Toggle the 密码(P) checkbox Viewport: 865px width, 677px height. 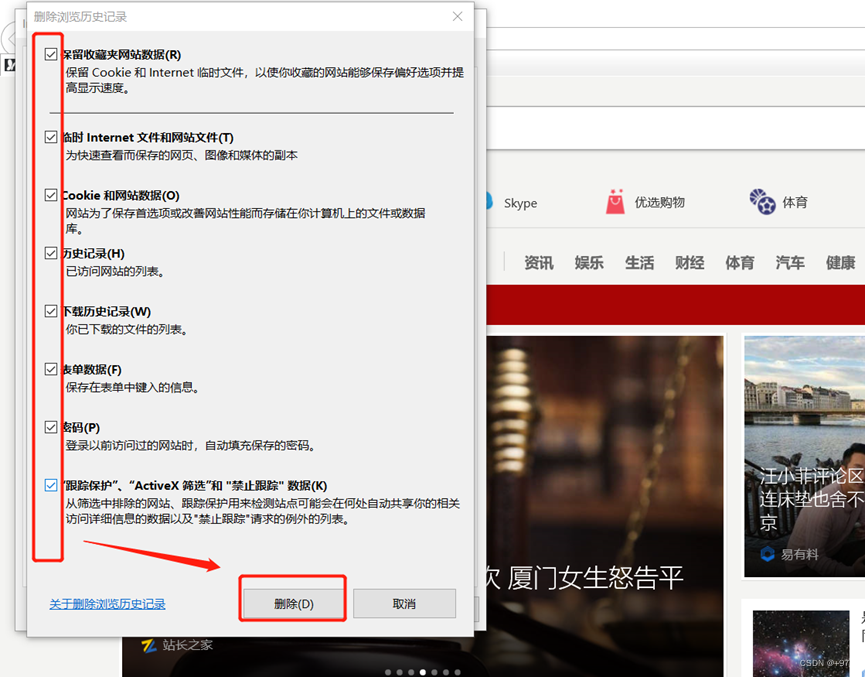[x=51, y=427]
